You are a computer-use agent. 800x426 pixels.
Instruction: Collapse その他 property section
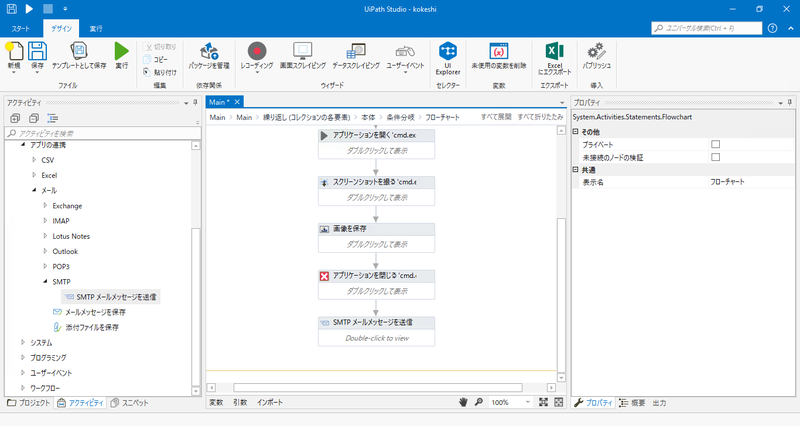(x=576, y=132)
